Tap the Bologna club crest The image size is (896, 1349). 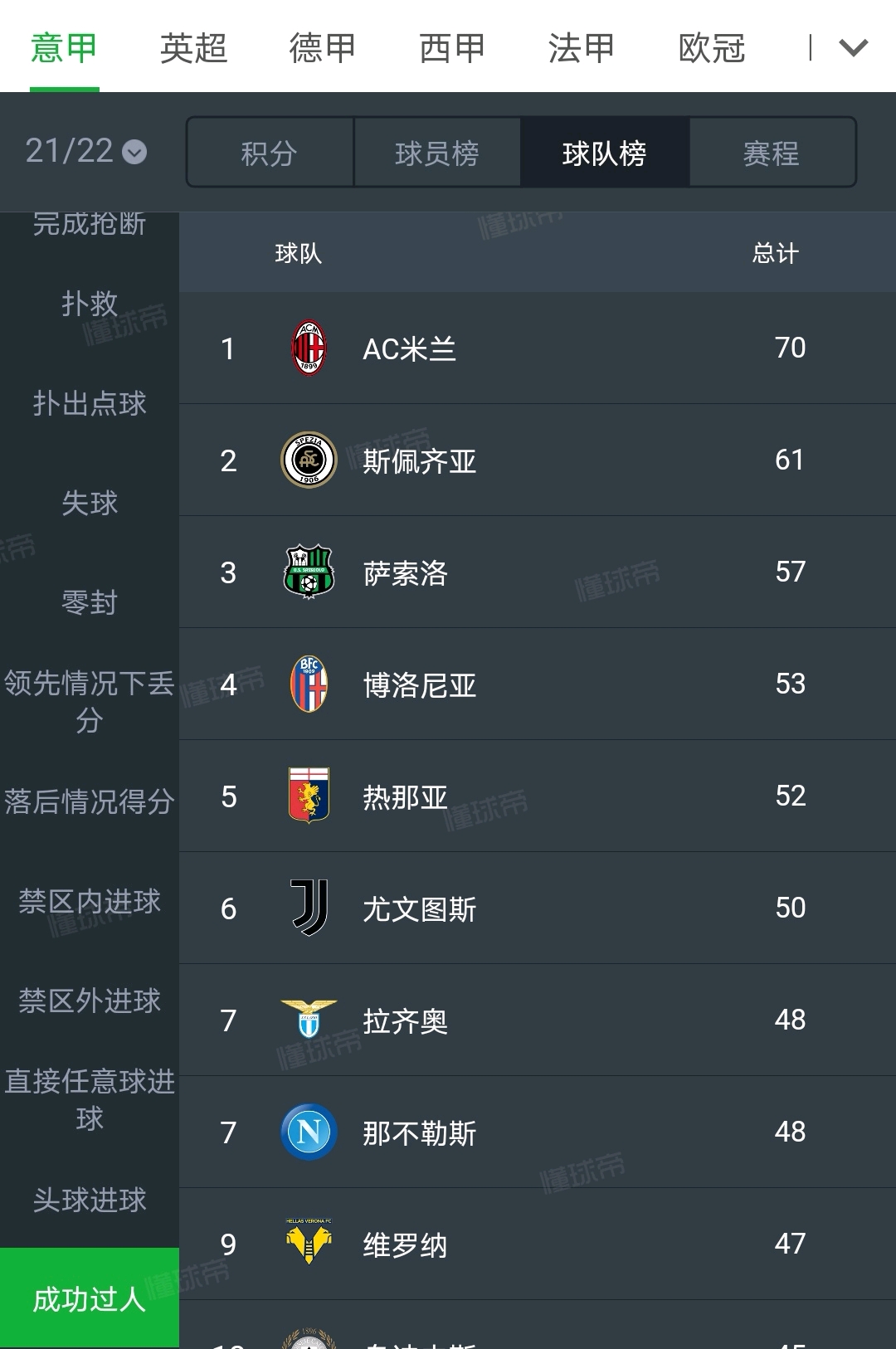309,684
